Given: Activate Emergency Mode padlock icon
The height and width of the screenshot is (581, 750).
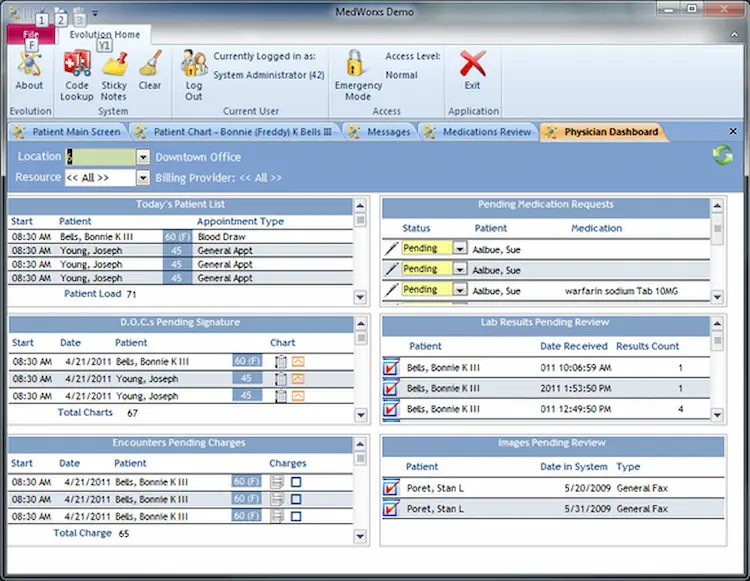Looking at the screenshot, I should click(353, 65).
